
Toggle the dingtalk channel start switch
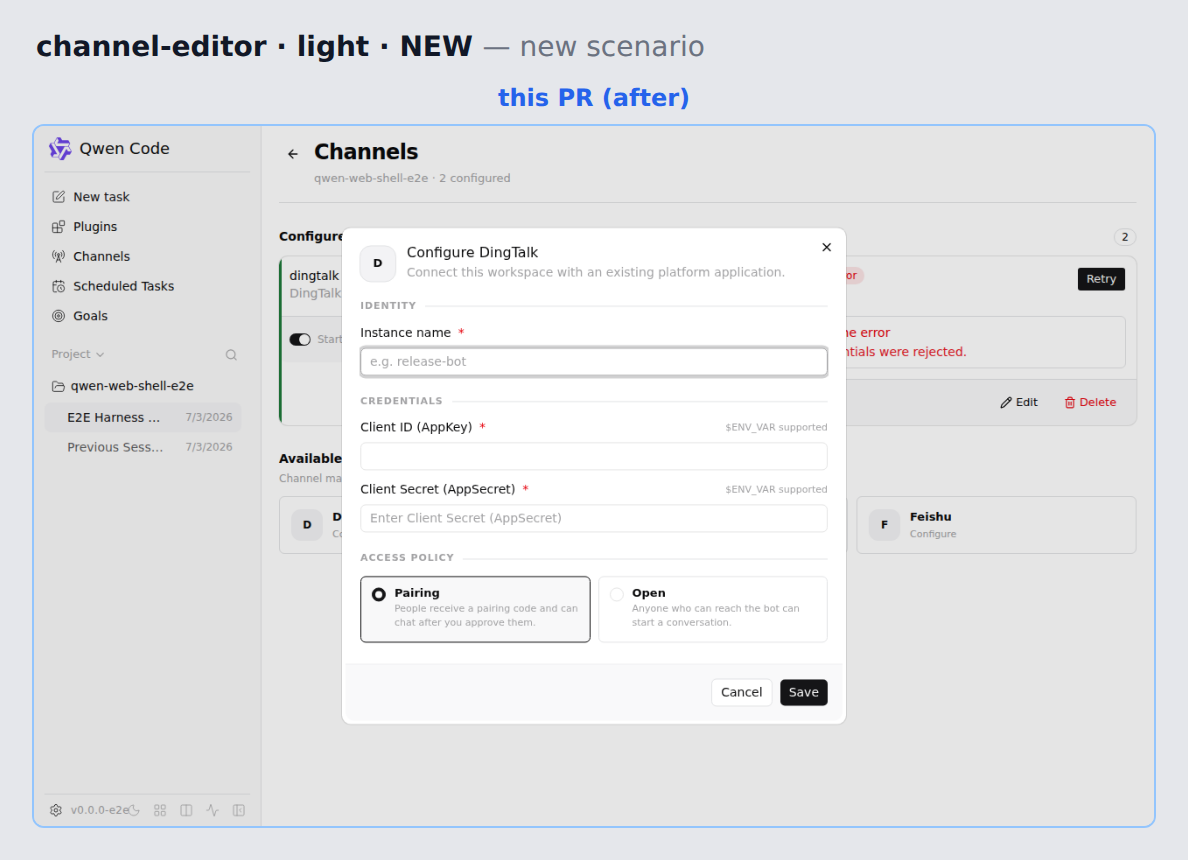click(x=300, y=339)
